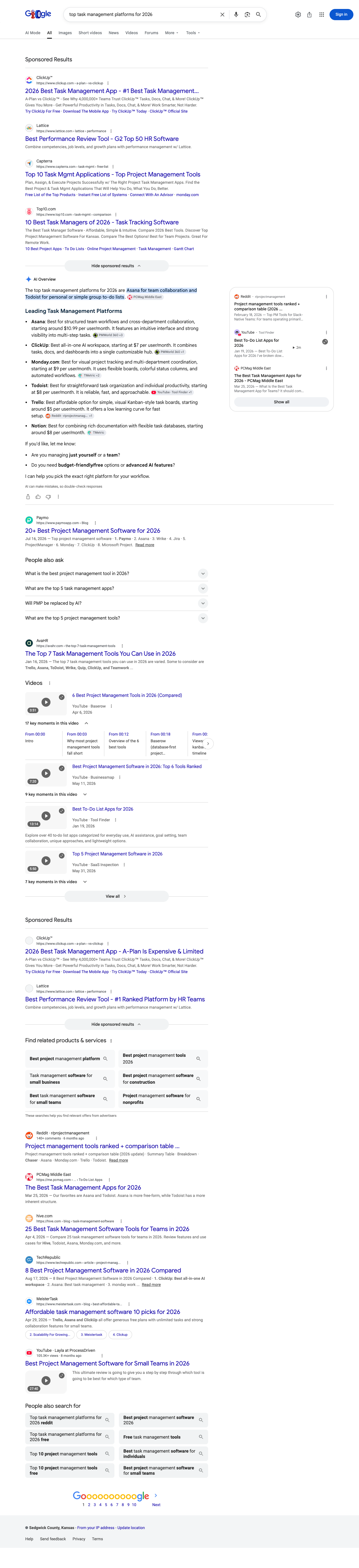Open options menu for ClickUp sponsored result
359x1568 pixels.
coord(108,83)
